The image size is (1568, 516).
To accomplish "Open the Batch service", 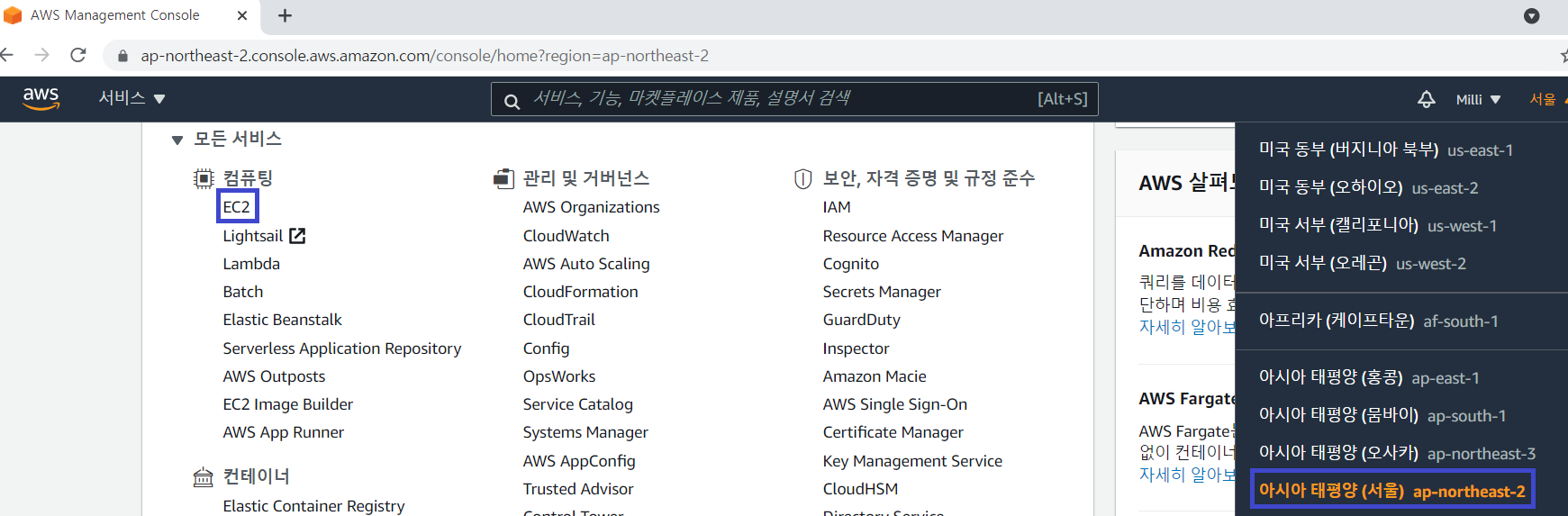I will click(x=243, y=292).
